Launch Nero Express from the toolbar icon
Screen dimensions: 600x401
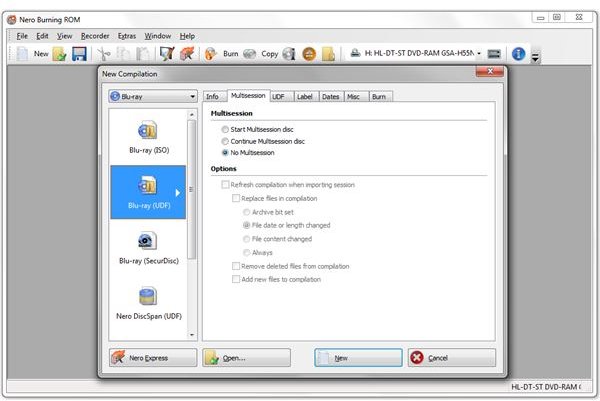point(187,54)
